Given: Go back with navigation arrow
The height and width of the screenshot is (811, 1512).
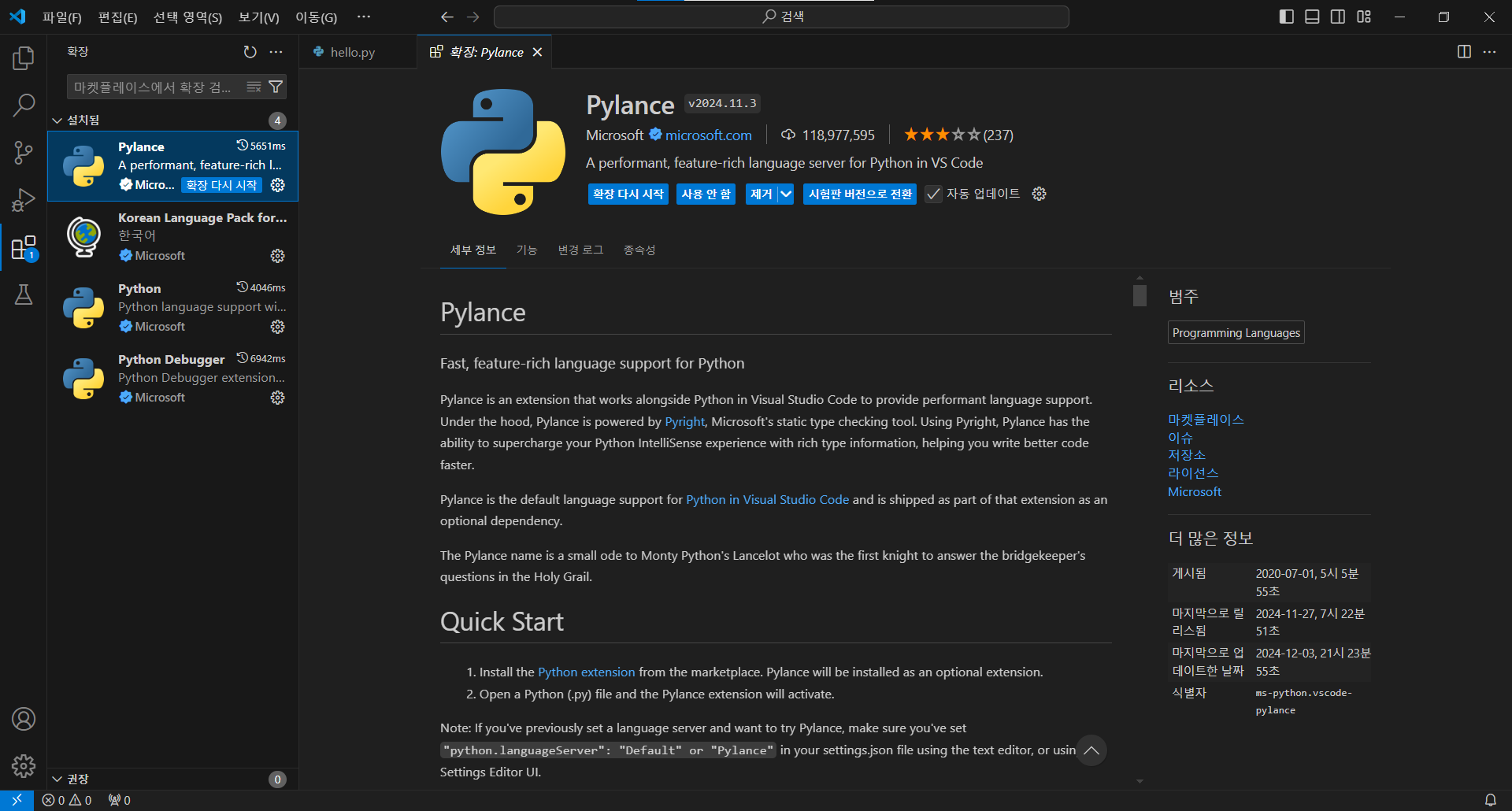Looking at the screenshot, I should click(x=447, y=17).
